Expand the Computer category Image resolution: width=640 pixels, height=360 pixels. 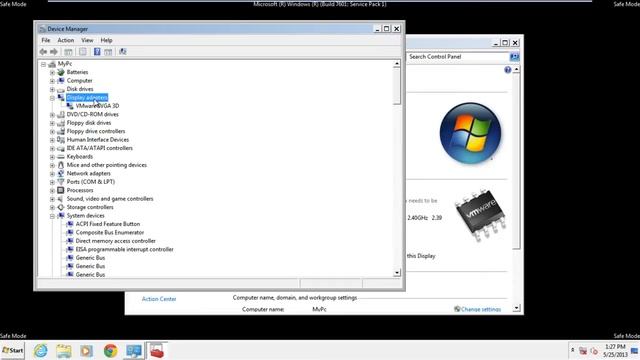pyautogui.click(x=52, y=81)
